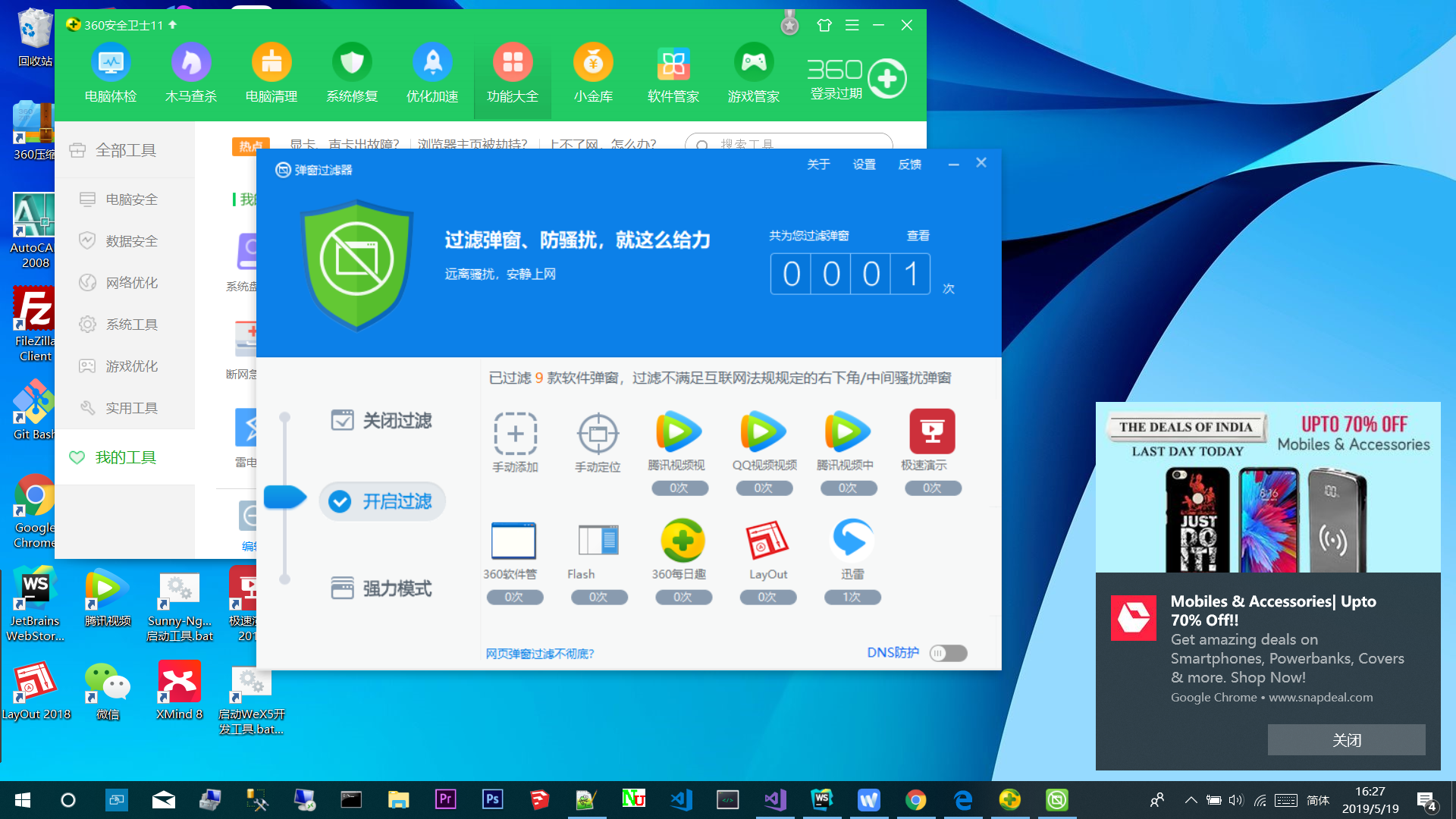
Task: Expand hidden icons in system tray
Action: click(x=1191, y=799)
